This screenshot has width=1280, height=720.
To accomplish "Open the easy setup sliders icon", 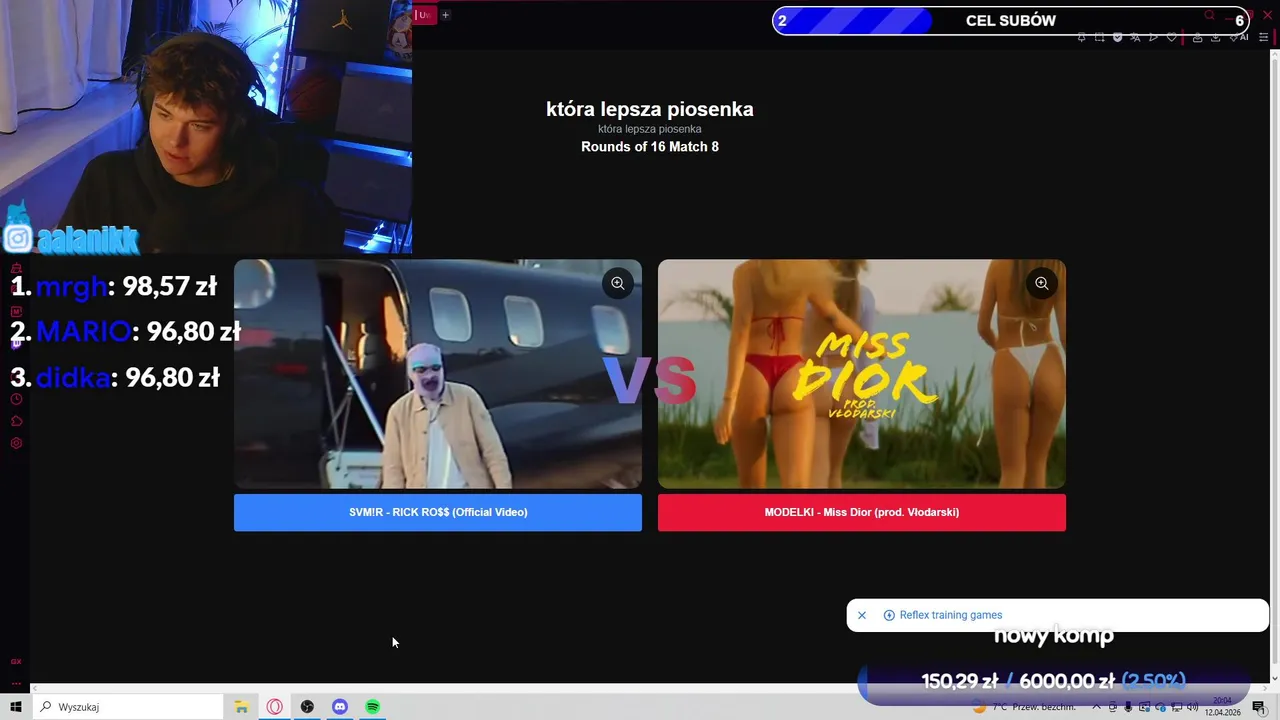I will 1263,37.
